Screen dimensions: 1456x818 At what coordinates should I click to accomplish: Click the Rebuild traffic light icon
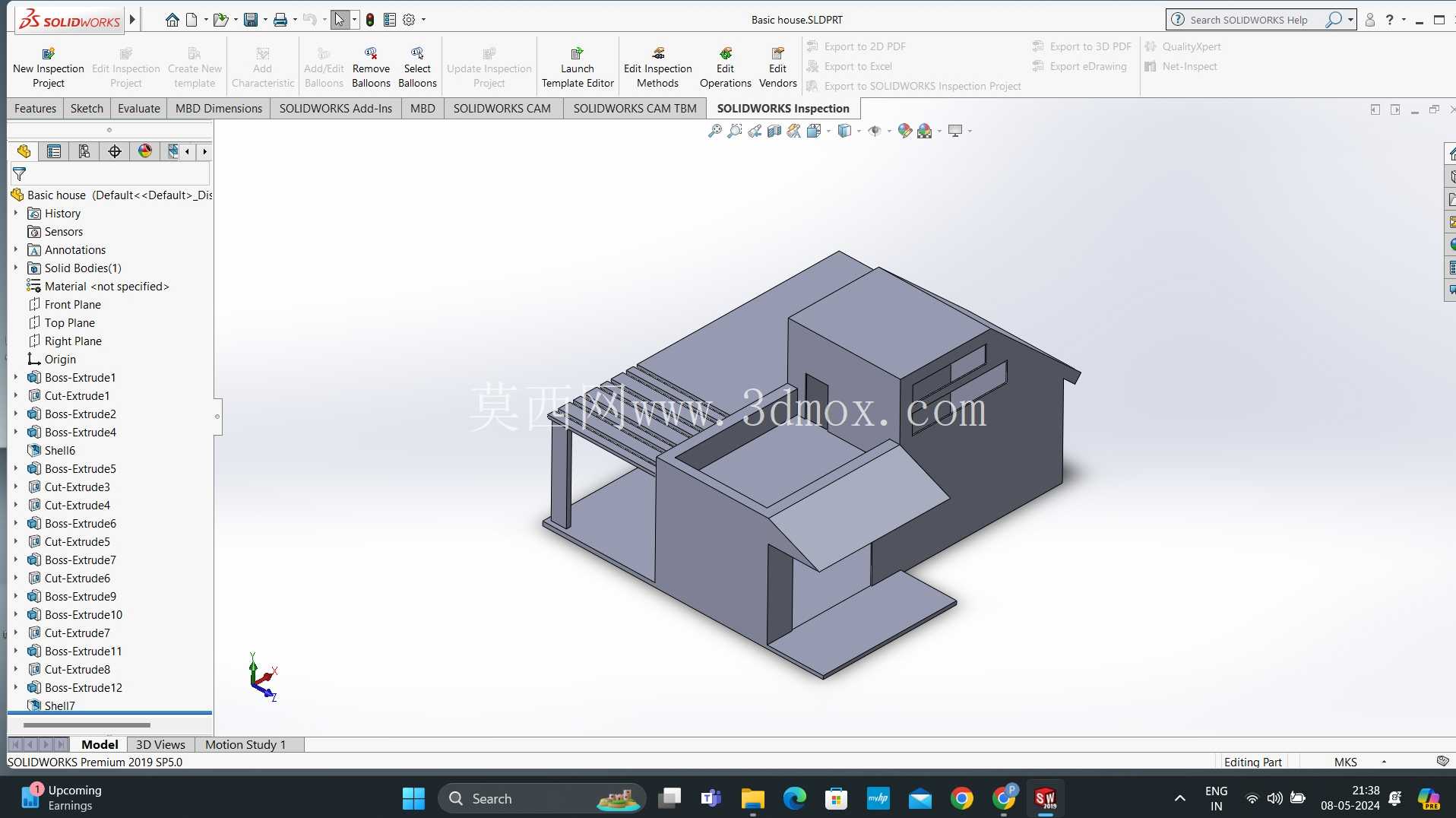(x=370, y=20)
